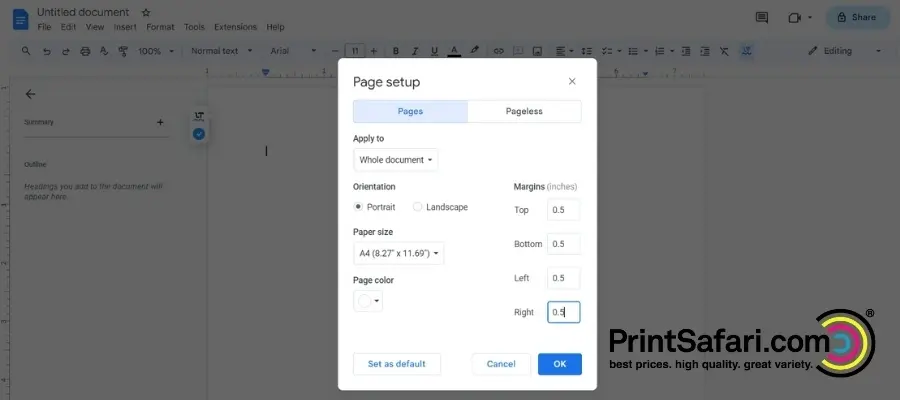The width and height of the screenshot is (900, 400).
Task: Click the Undo icon in toolbar
Action: click(x=46, y=51)
